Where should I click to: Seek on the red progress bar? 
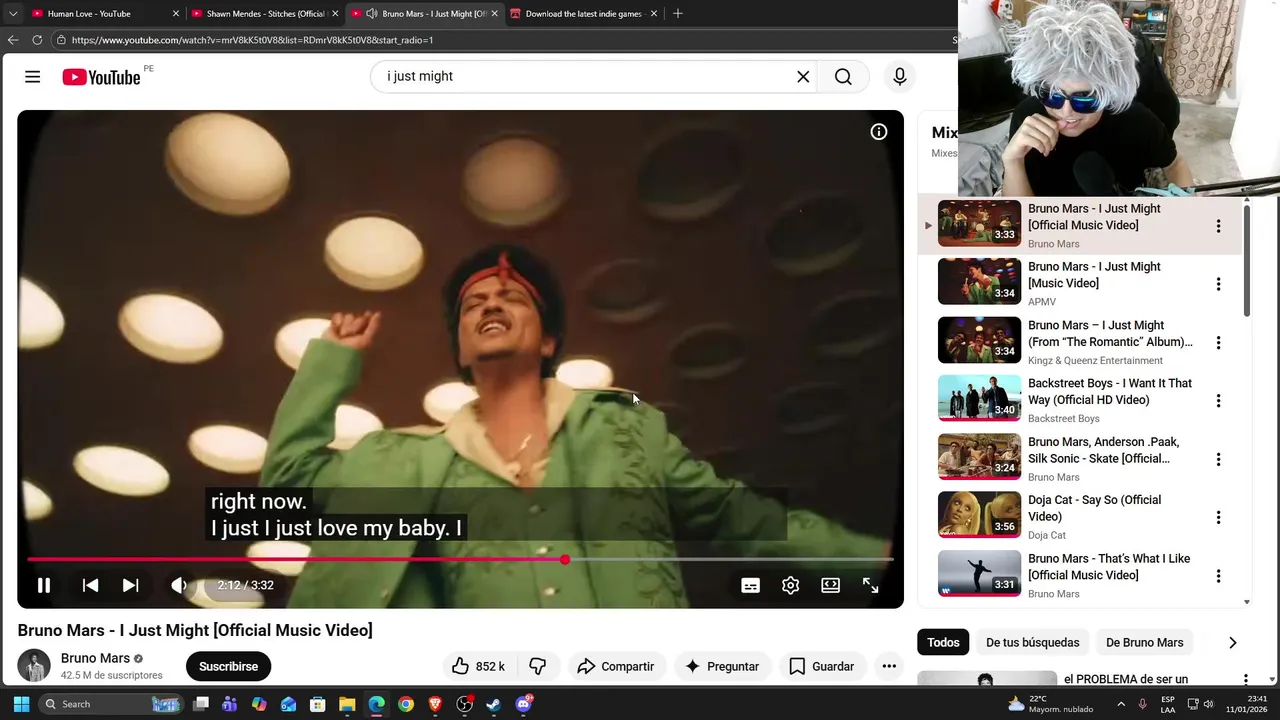pos(460,560)
